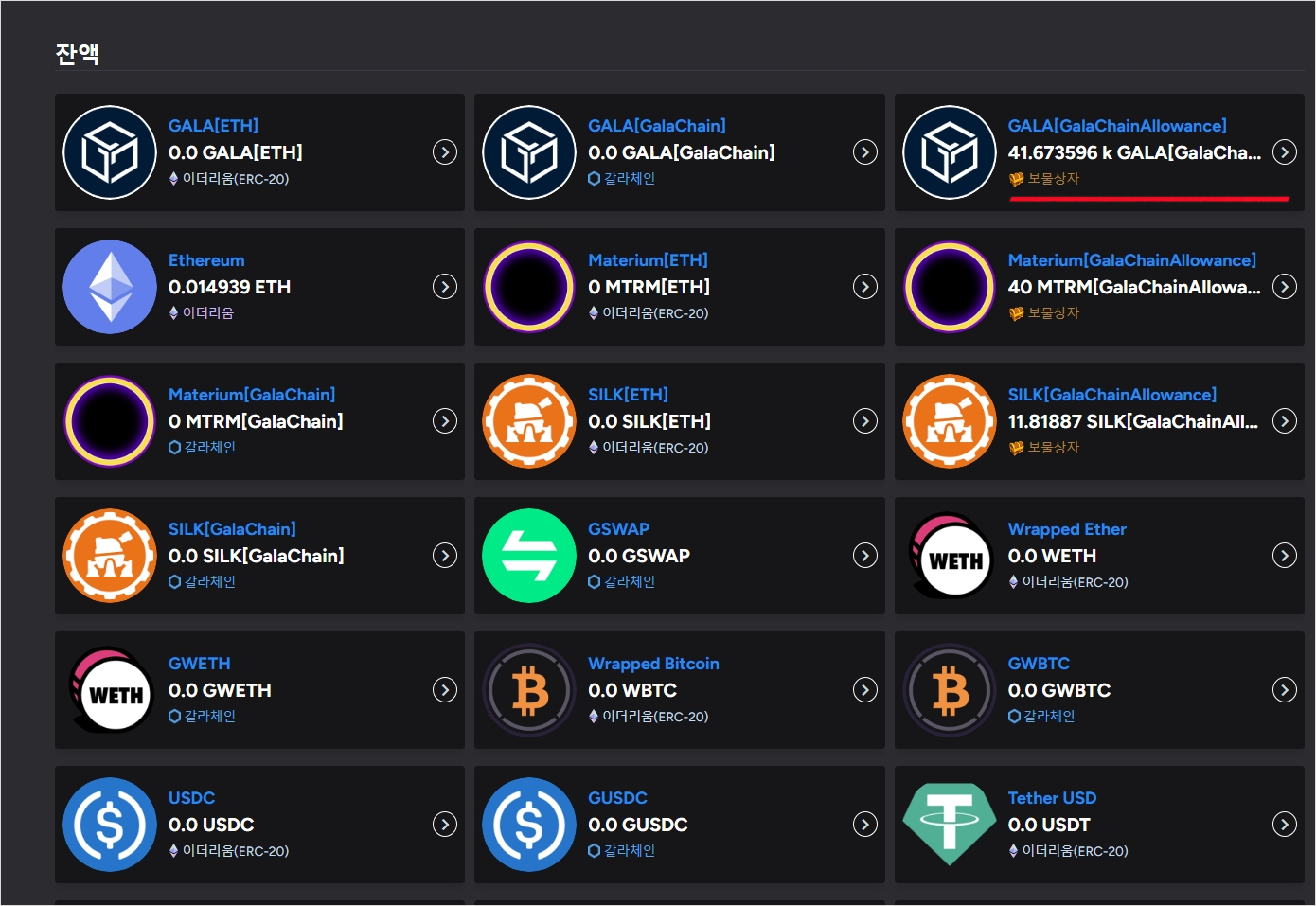1316x906 pixels.
Task: Click the GALA[GalaChainAllowance] token logo
Action: pyautogui.click(x=950, y=152)
